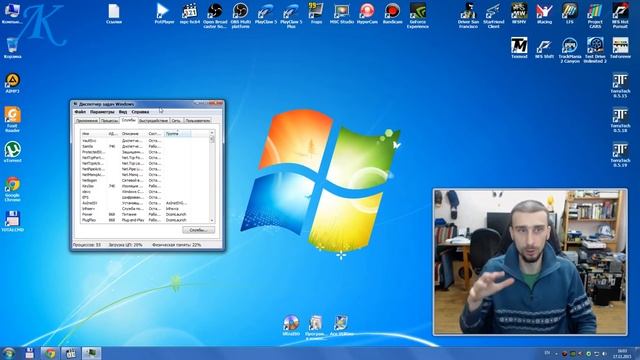Select the EFS service row
The image size is (640, 360).
(x=145, y=197)
